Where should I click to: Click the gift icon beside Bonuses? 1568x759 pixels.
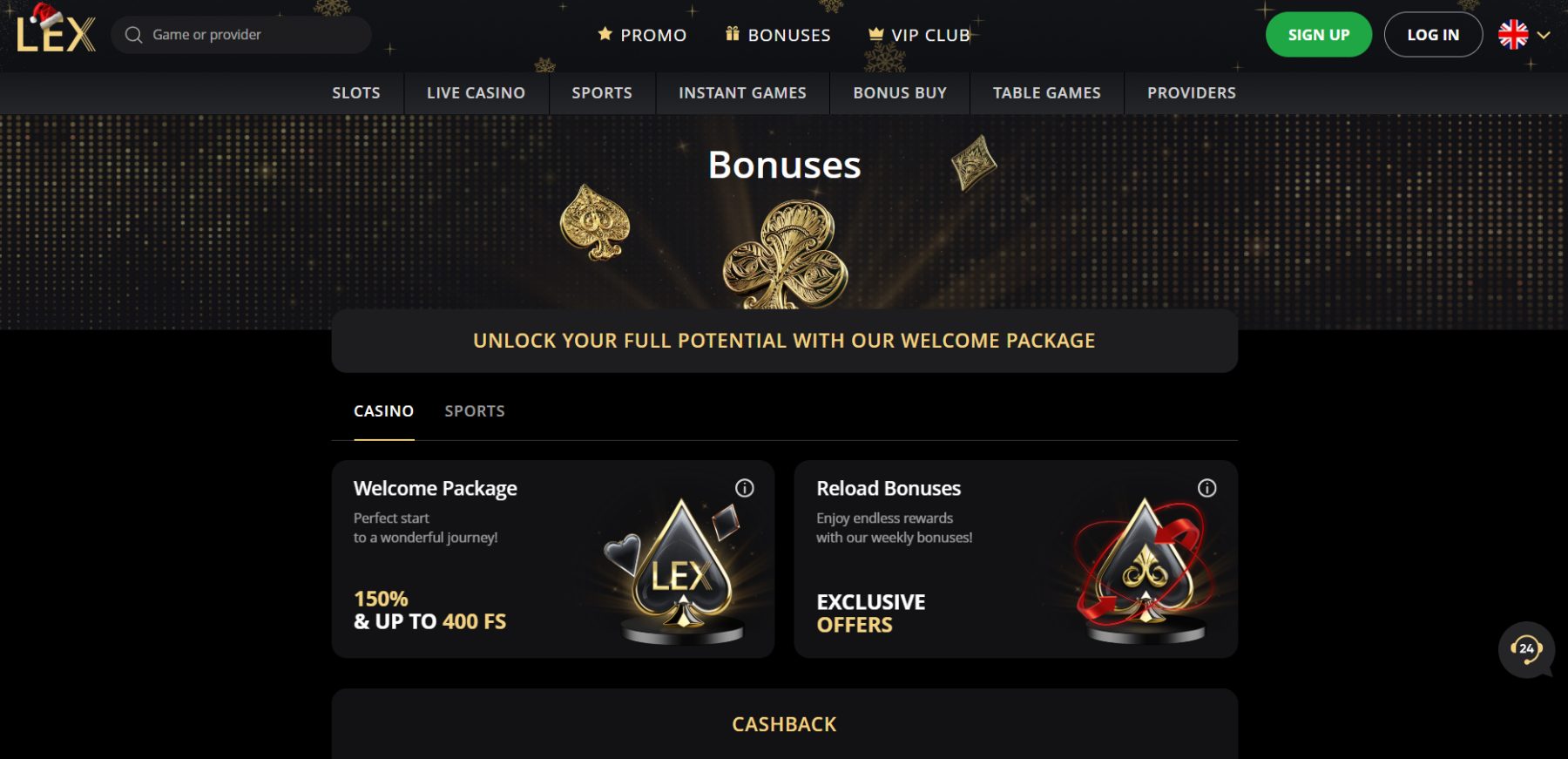tap(733, 34)
